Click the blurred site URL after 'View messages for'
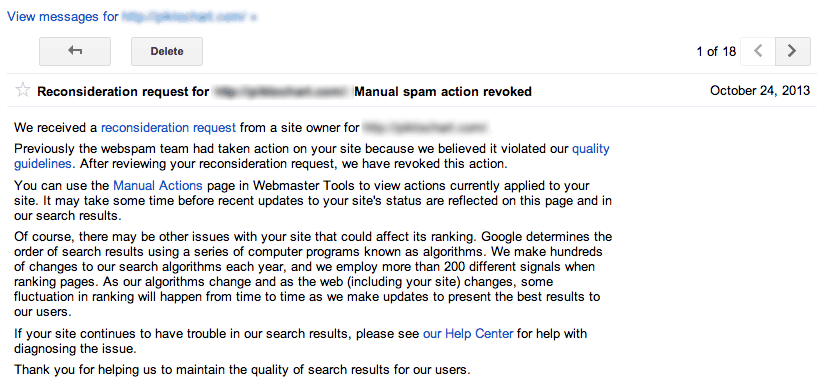This screenshot has height=386, width=825. [x=184, y=17]
